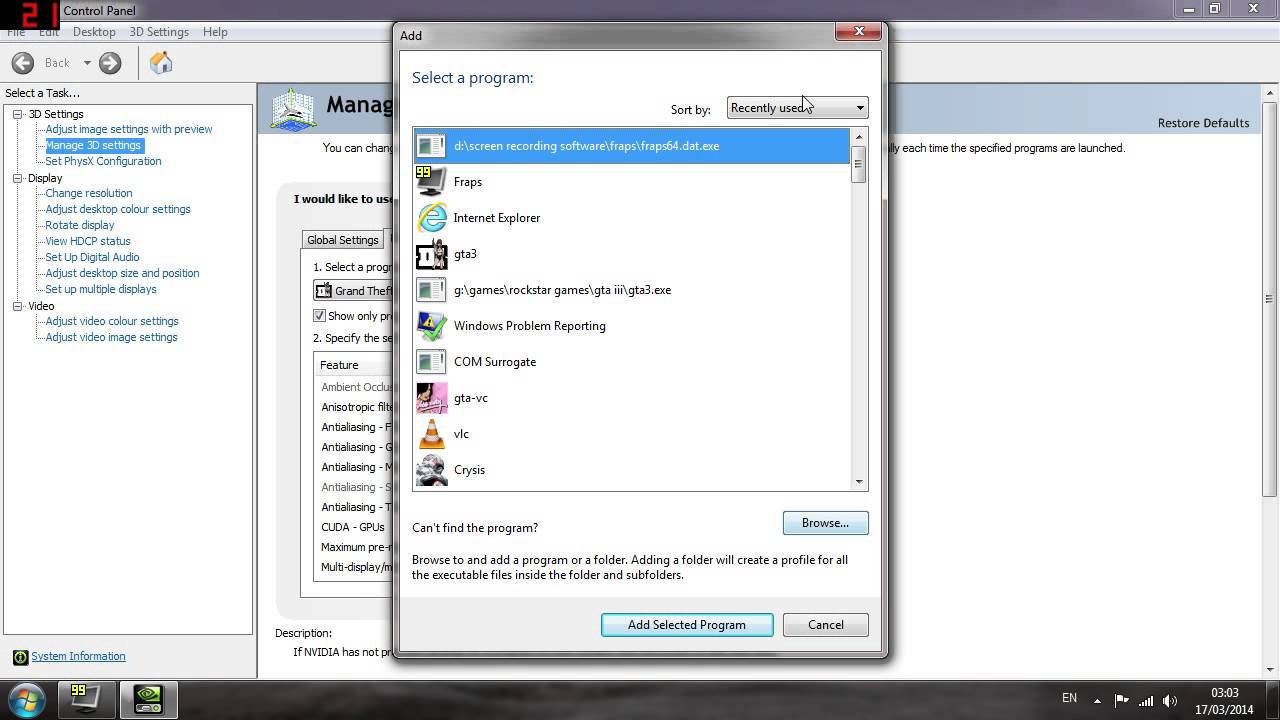
Task: Open the File menu
Action: click(x=16, y=32)
